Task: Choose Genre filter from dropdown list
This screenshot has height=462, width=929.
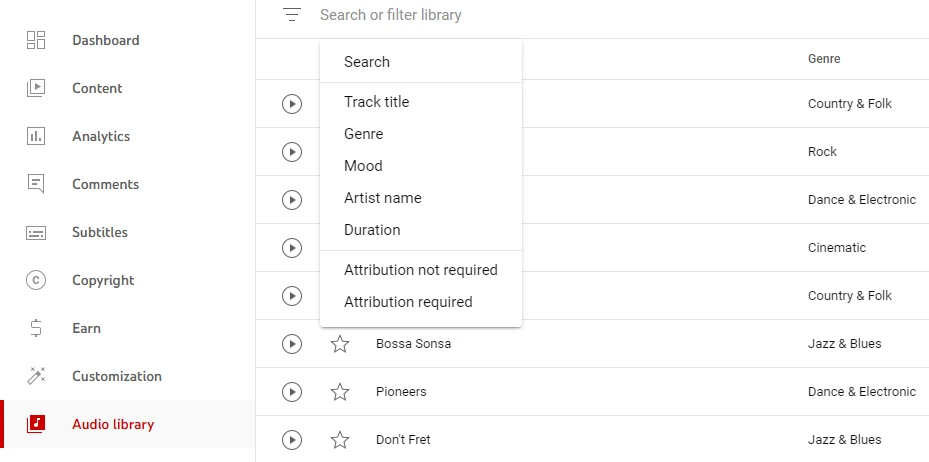Action: tap(421, 134)
